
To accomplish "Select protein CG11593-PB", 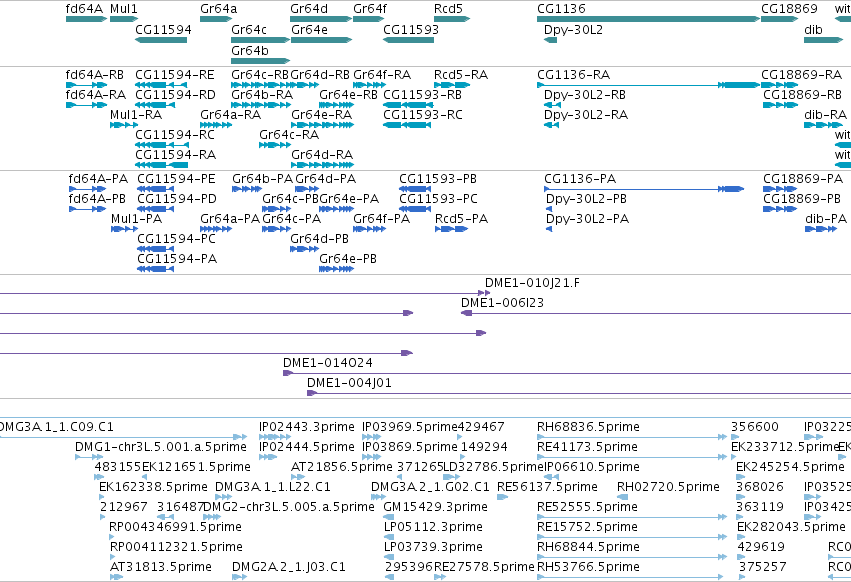I will (438, 179).
